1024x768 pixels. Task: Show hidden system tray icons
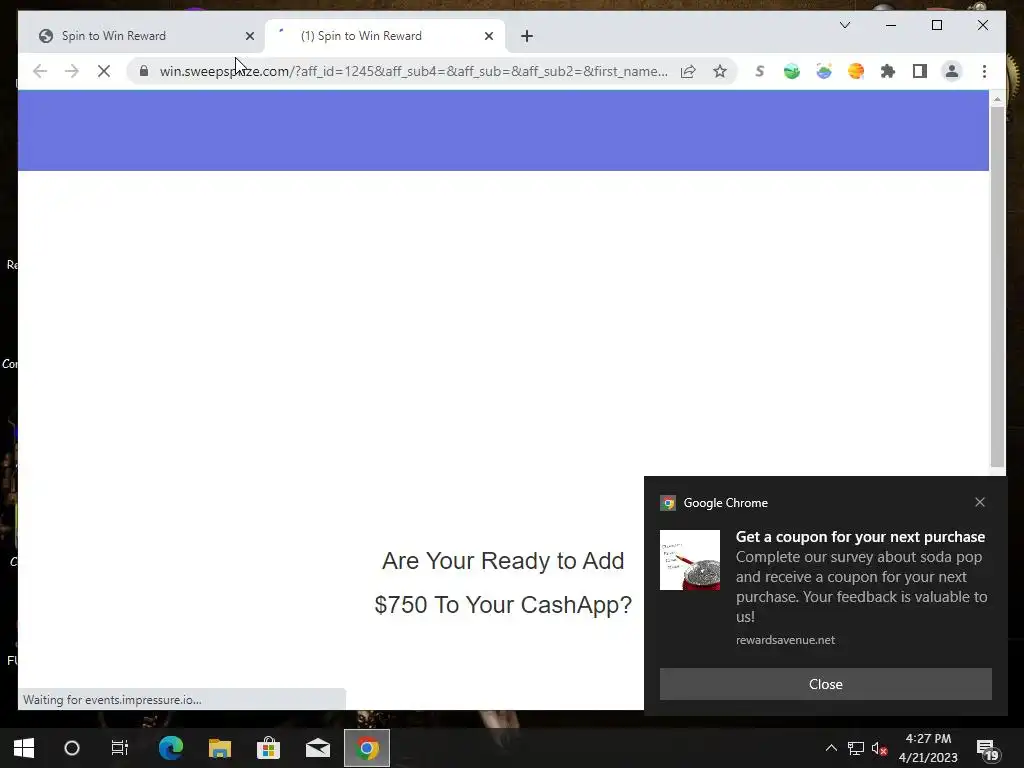coord(831,748)
